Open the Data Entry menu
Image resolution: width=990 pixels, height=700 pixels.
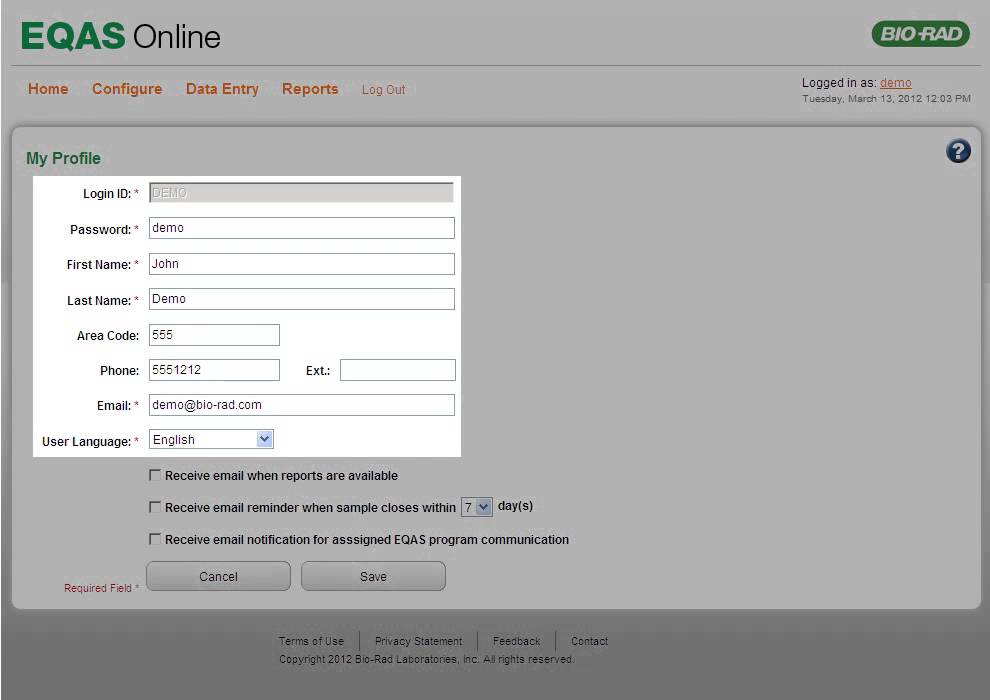pyautogui.click(x=222, y=89)
